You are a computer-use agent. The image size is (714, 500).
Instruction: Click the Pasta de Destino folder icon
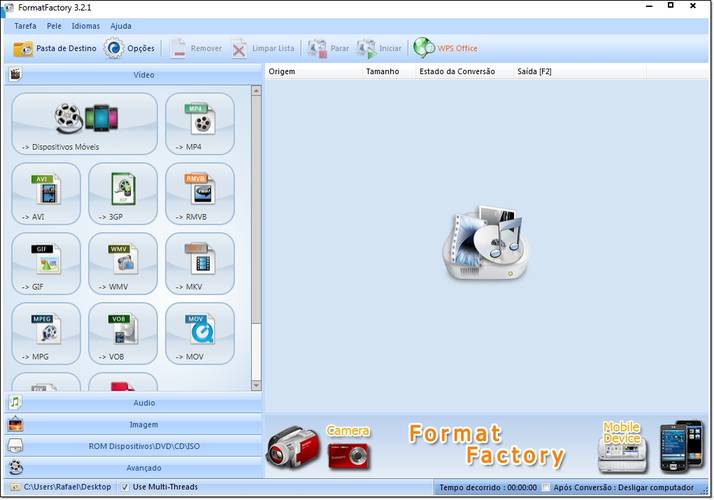tap(23, 48)
